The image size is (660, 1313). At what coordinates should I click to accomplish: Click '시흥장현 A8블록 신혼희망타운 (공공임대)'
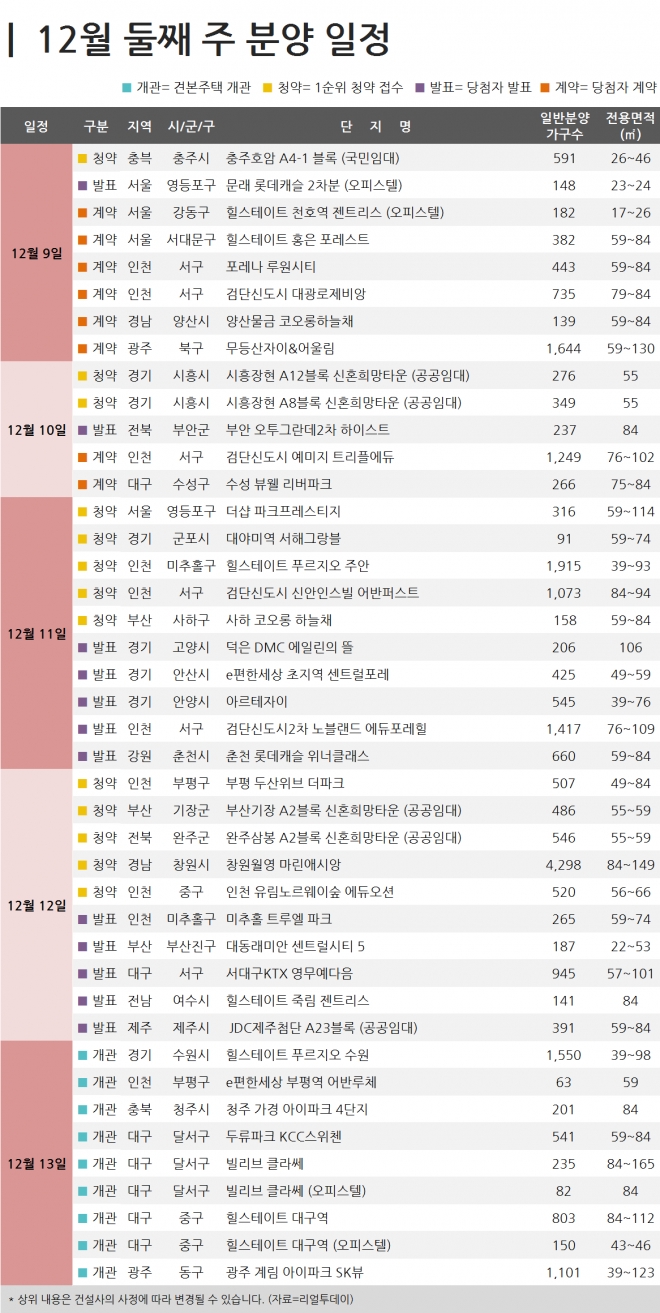(x=344, y=402)
